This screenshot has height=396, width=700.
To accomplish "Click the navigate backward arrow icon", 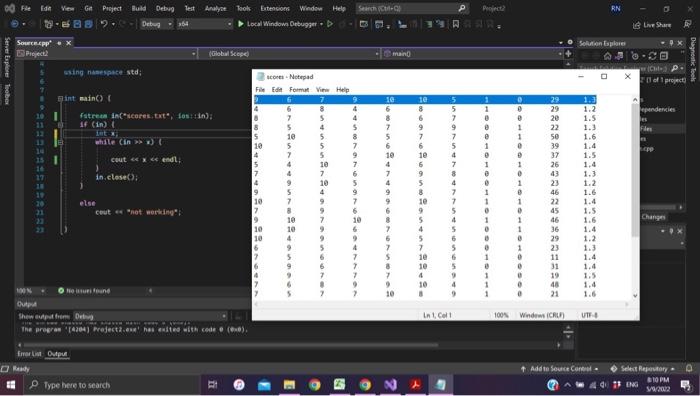I will [x=14, y=24].
